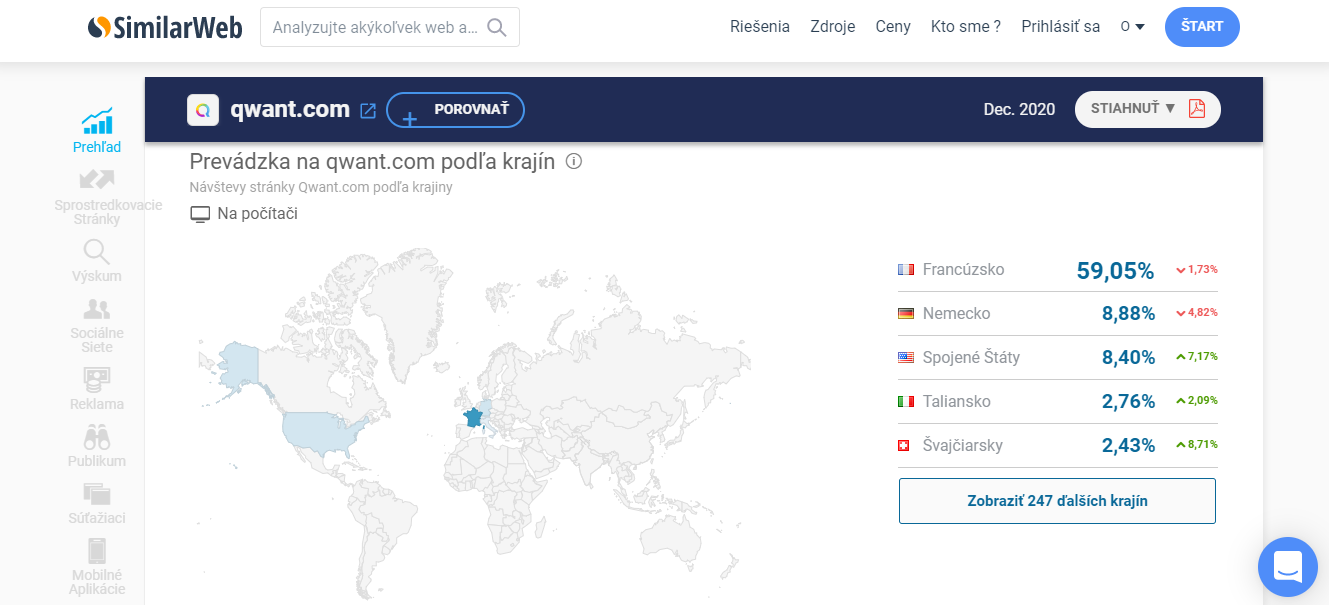Click Návštevy stránky Qwant.com podľa krajiny subtitle
The height and width of the screenshot is (605, 1329).
[x=321, y=187]
